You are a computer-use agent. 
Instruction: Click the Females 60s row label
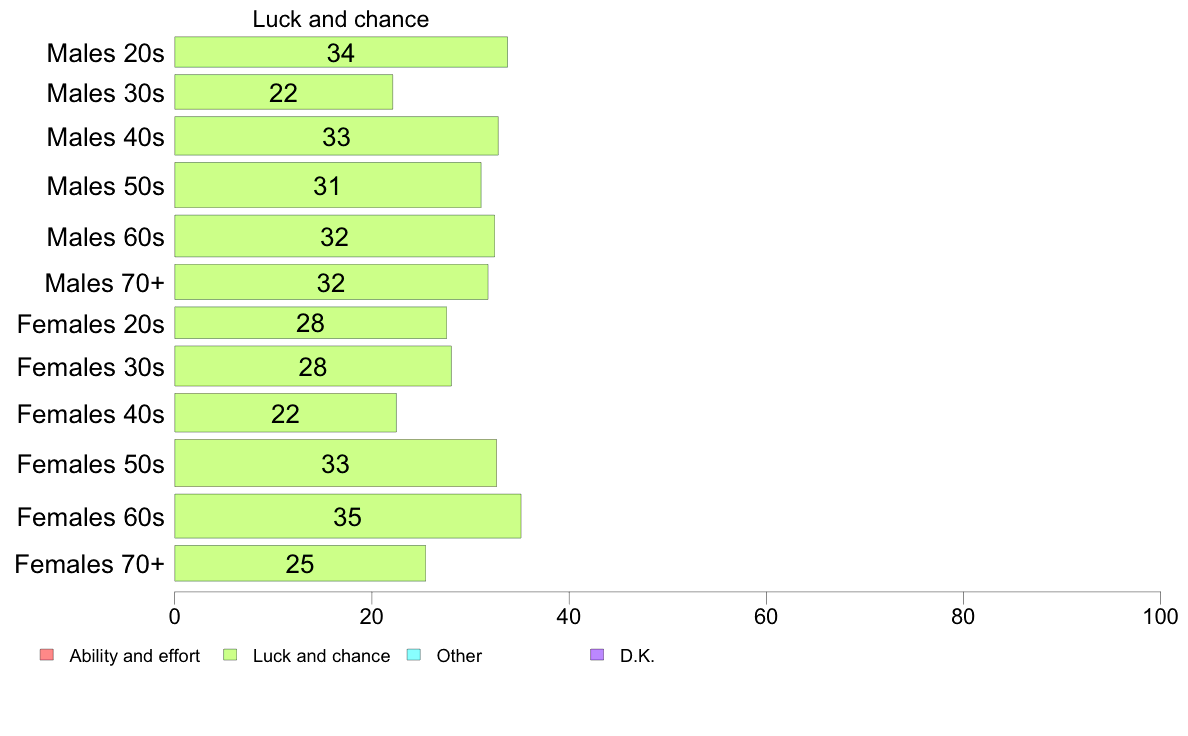[91, 517]
